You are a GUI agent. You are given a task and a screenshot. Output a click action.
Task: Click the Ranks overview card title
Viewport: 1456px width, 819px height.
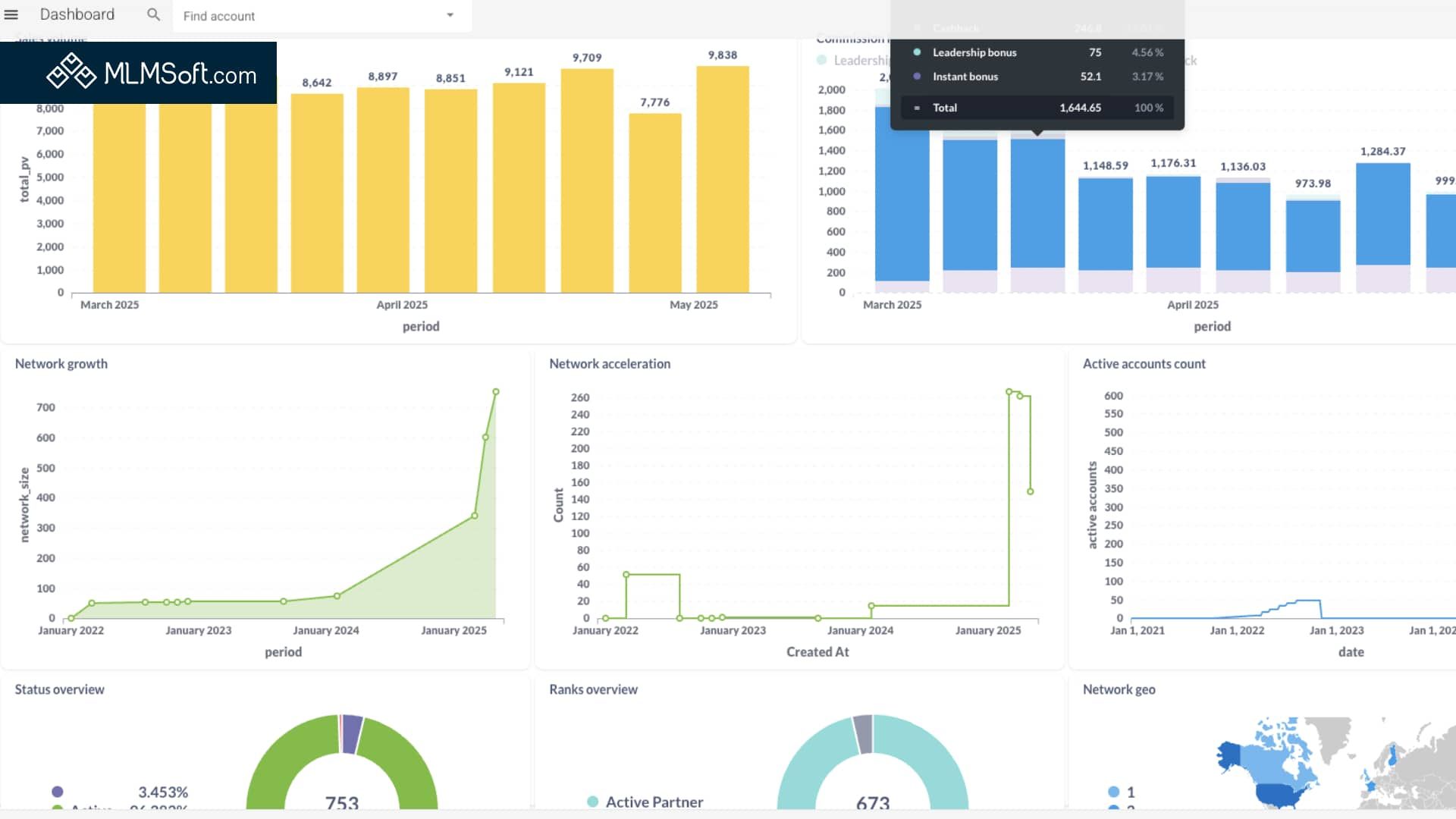(x=593, y=689)
